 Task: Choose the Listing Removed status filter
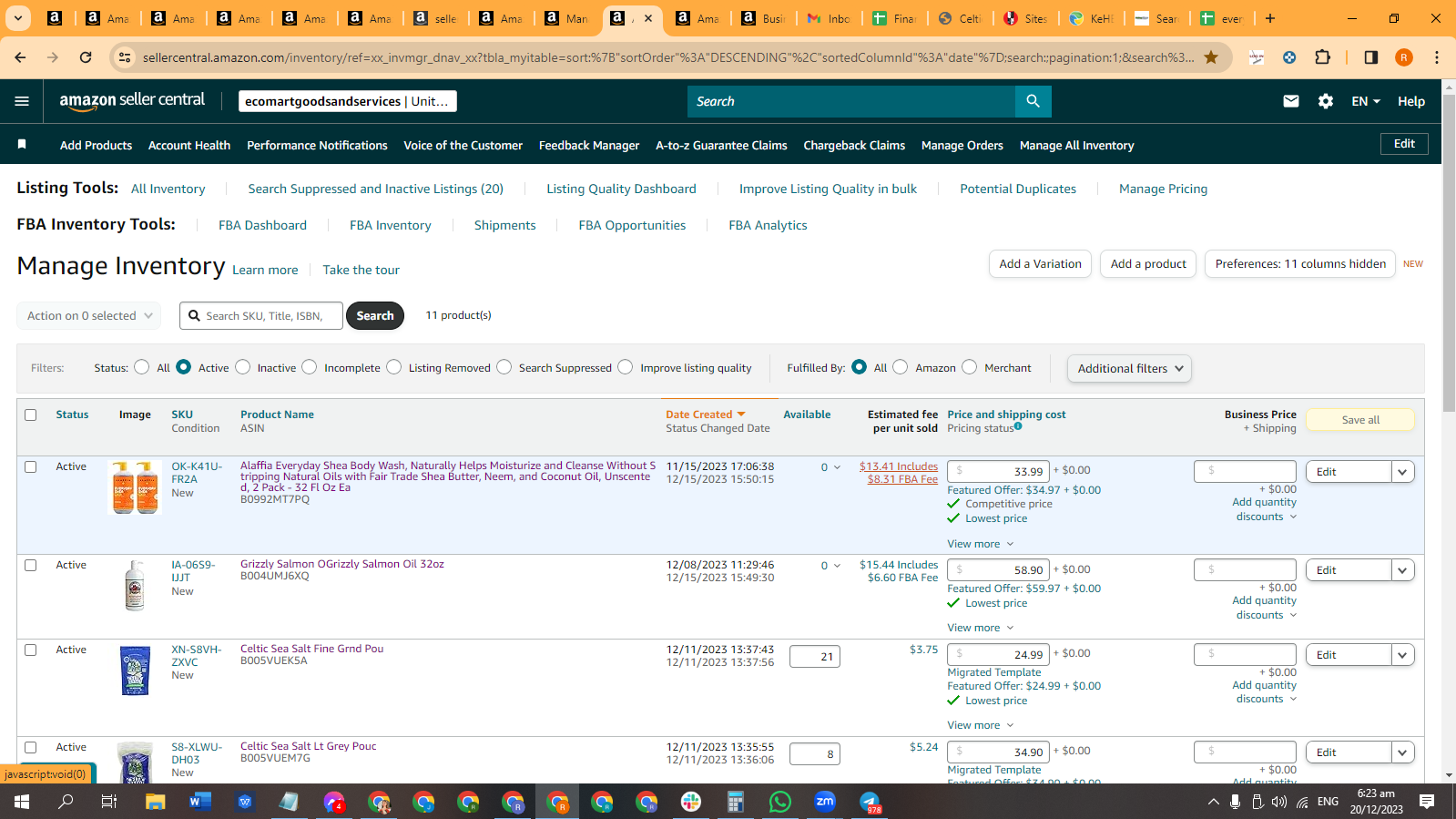pyautogui.click(x=394, y=367)
